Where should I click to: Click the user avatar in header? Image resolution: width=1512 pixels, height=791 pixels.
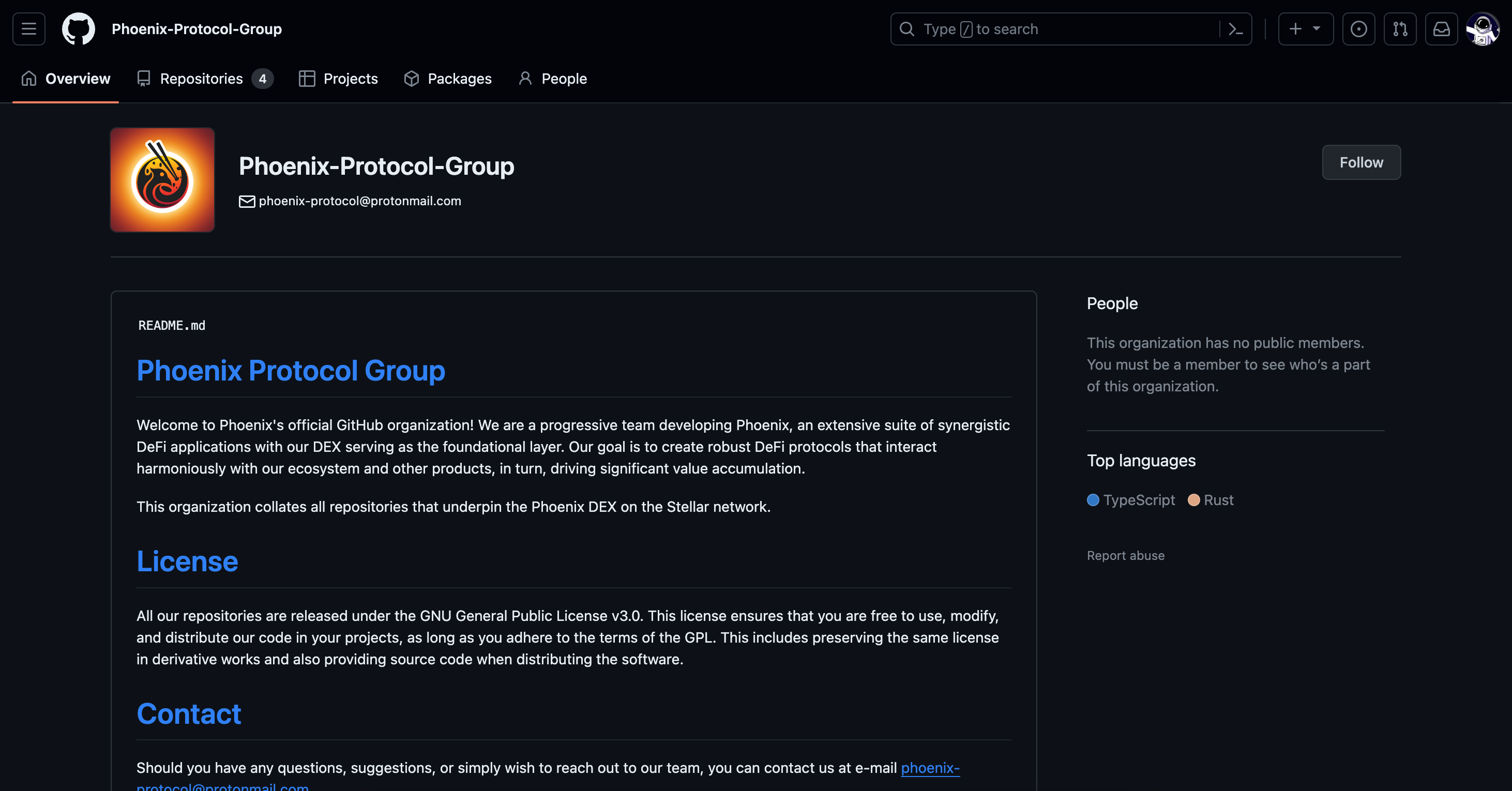click(x=1482, y=29)
